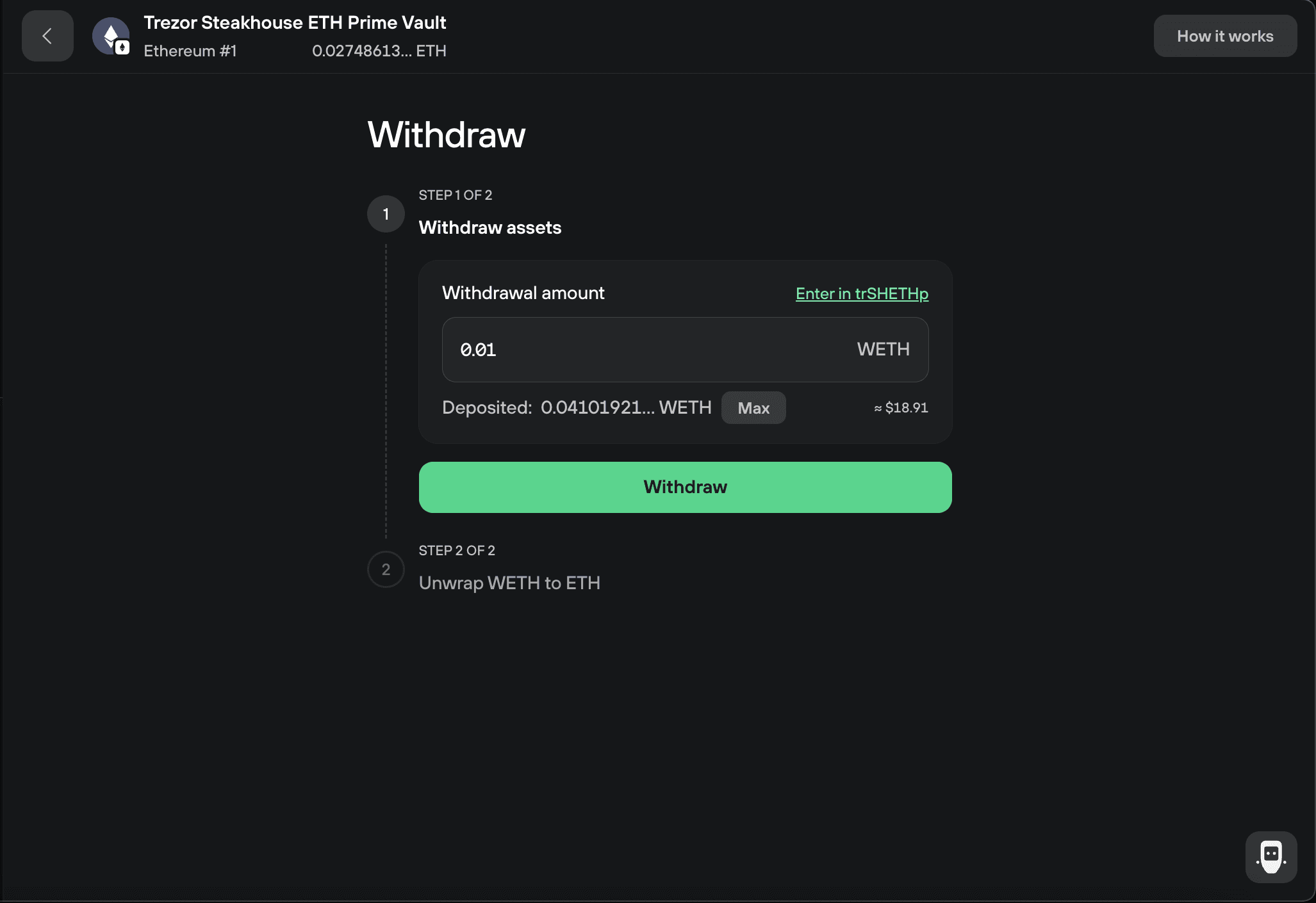
Task: Click the STEP 1 OF 2 label
Action: click(x=456, y=195)
